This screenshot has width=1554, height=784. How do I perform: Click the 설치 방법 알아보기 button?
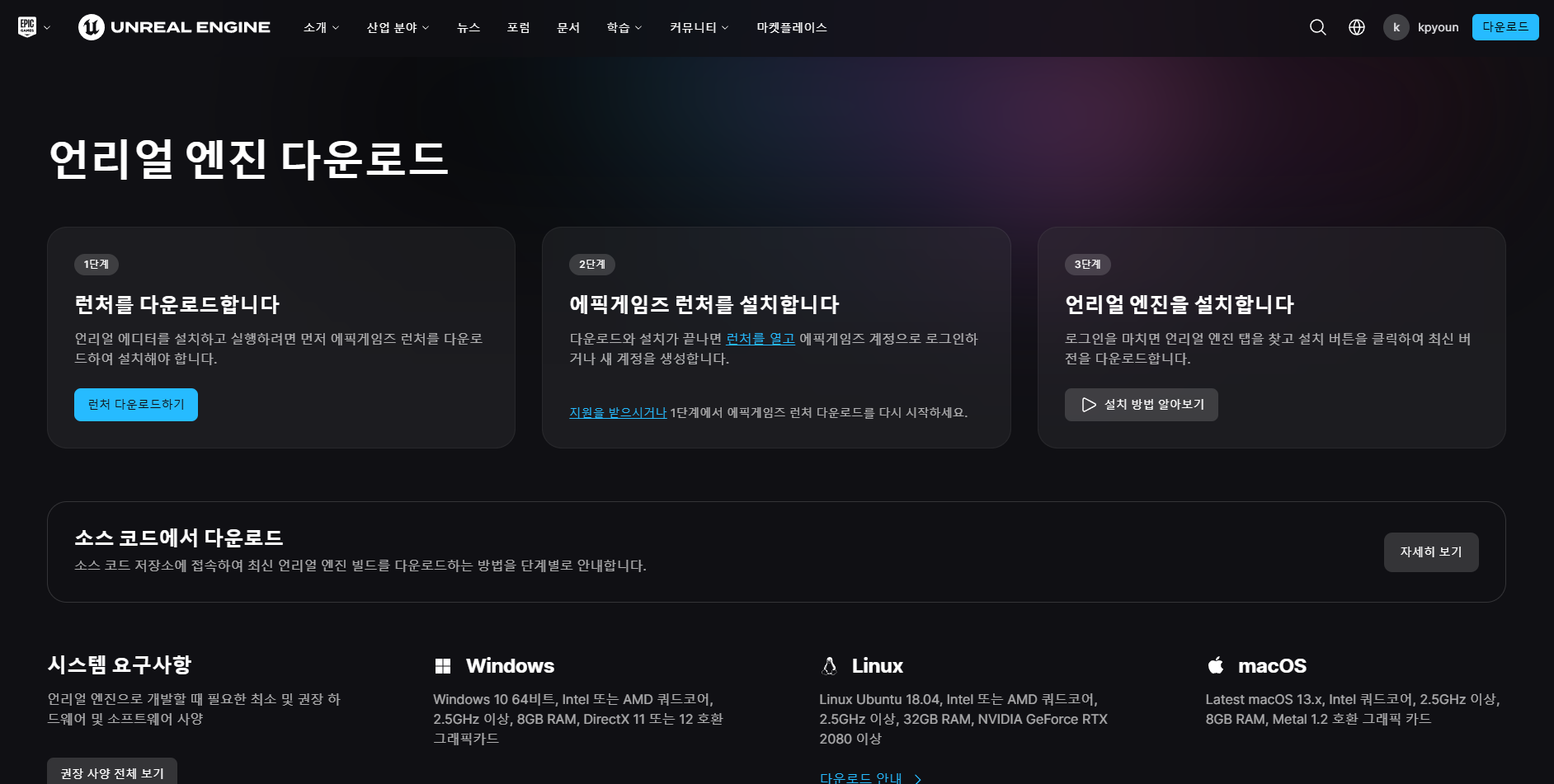pyautogui.click(x=1141, y=405)
